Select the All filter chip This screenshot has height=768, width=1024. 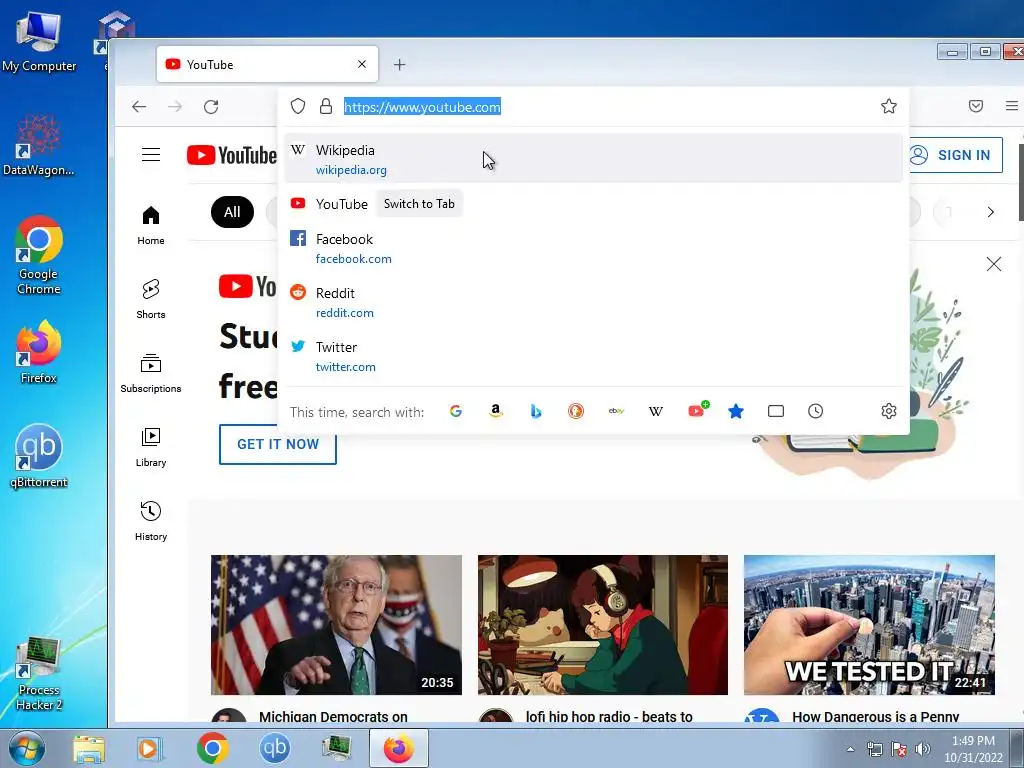click(232, 212)
